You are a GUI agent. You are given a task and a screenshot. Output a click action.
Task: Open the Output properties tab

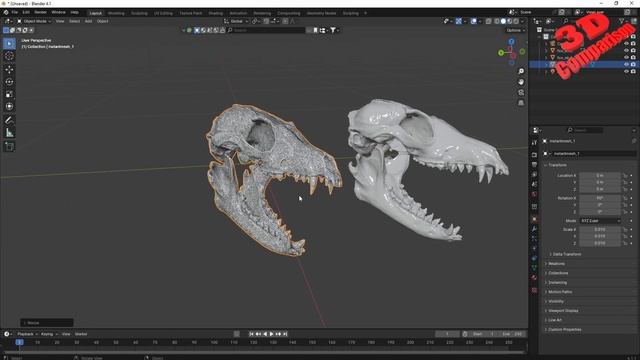point(534,164)
